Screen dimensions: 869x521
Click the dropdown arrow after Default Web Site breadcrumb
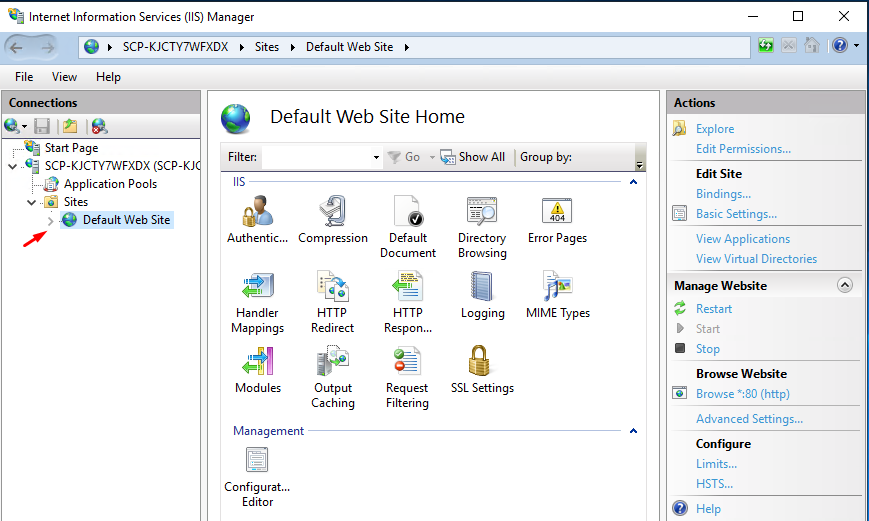click(x=407, y=48)
